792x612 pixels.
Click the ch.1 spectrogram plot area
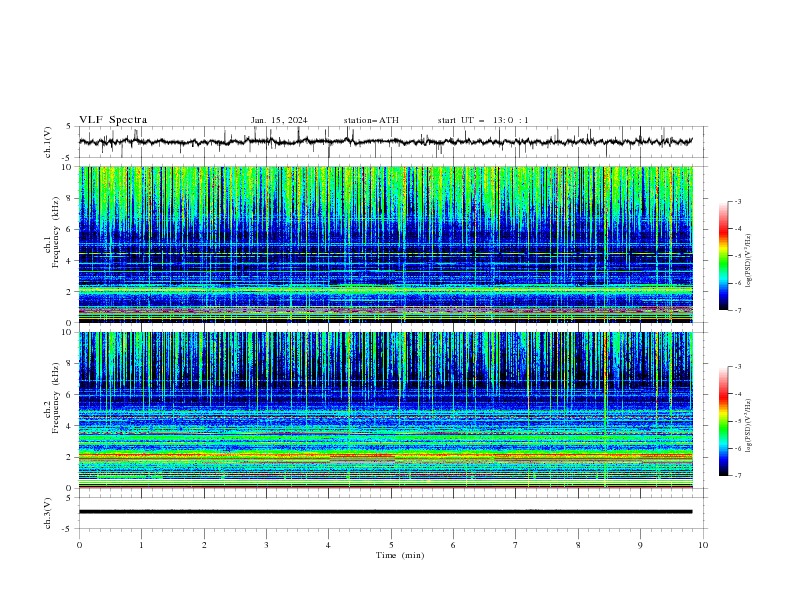(x=386, y=244)
